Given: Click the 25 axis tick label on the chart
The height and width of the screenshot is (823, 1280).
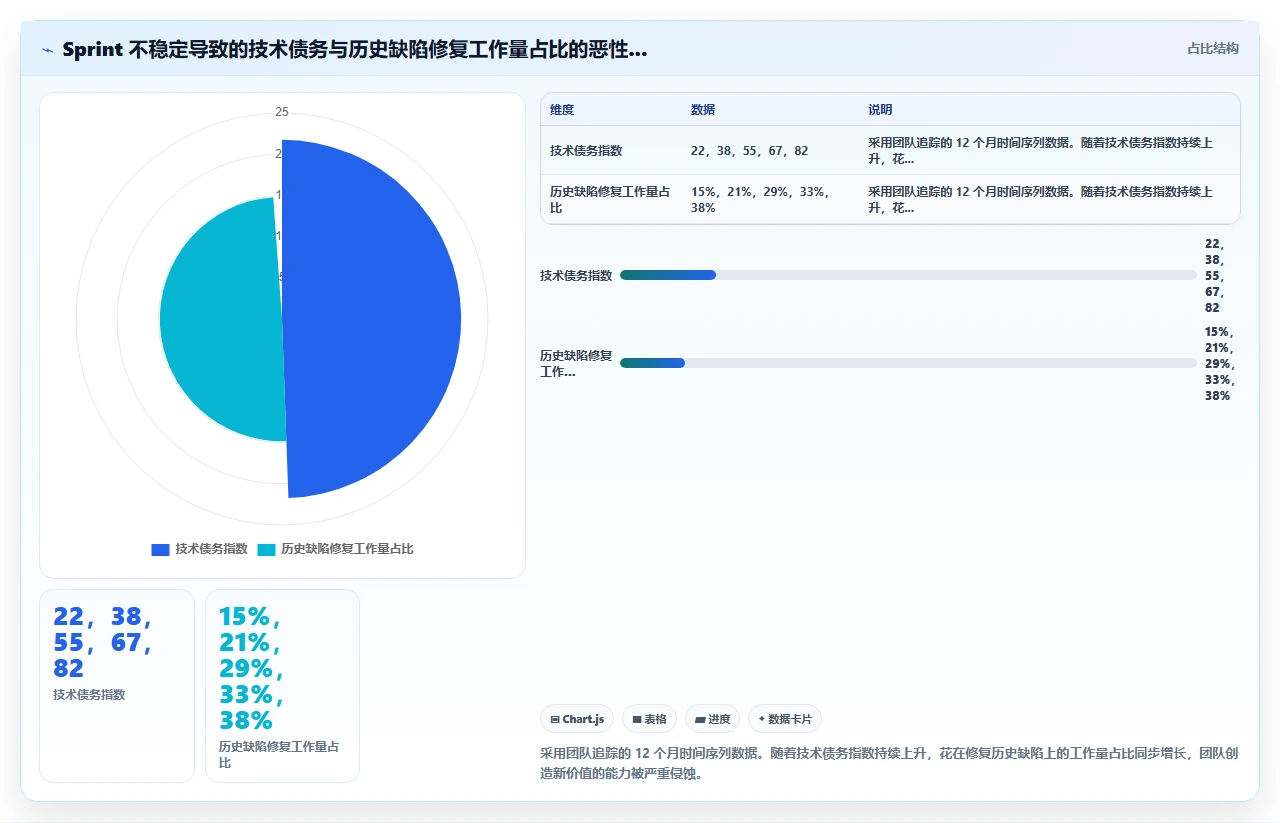Looking at the screenshot, I should tap(282, 112).
